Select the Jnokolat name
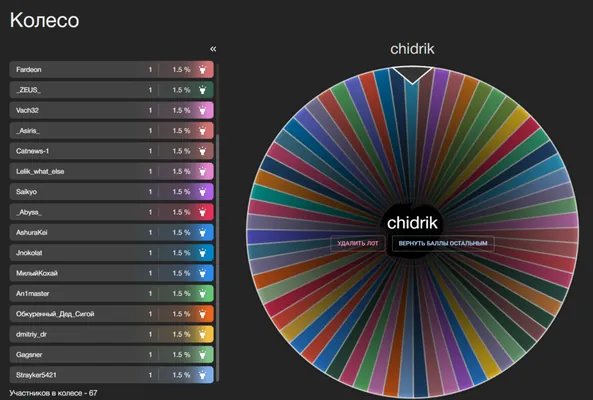The width and height of the screenshot is (593, 400). pyautogui.click(x=29, y=253)
